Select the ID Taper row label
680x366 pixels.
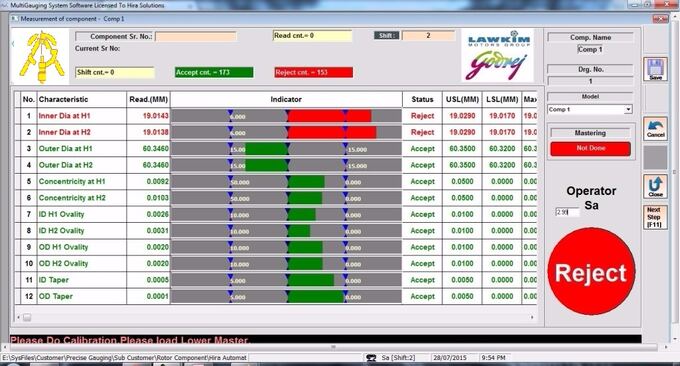click(x=53, y=280)
